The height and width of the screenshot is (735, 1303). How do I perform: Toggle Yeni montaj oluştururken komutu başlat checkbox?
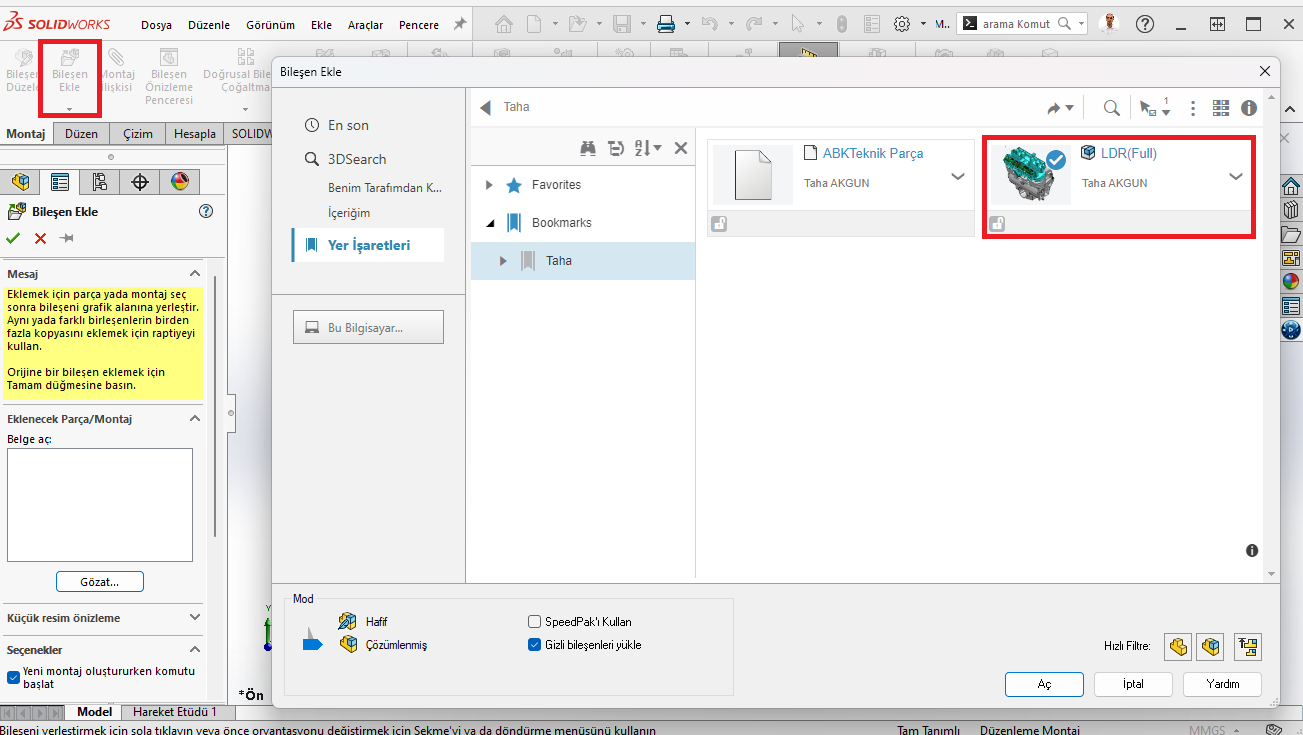[13, 677]
